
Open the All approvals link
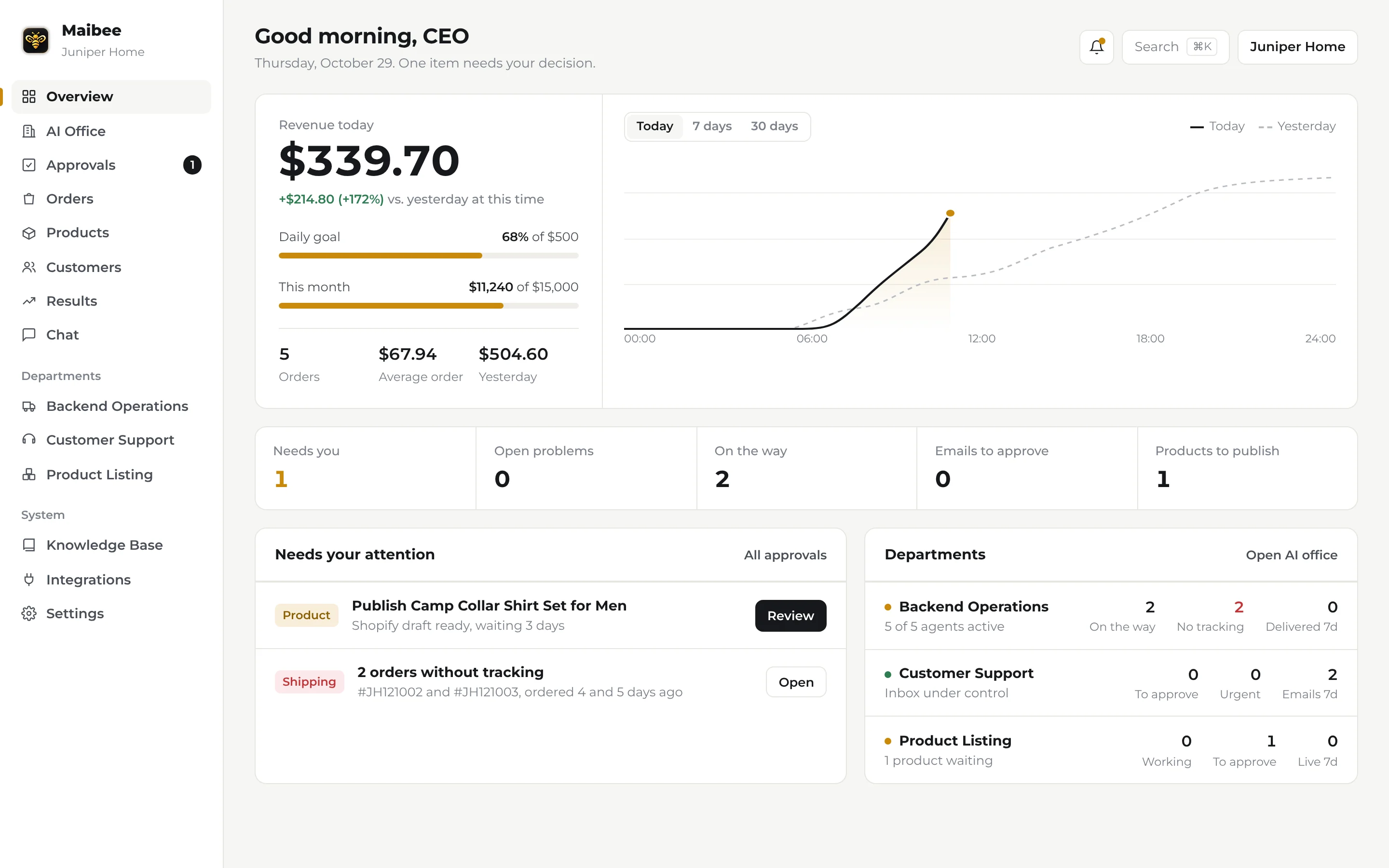click(x=785, y=555)
